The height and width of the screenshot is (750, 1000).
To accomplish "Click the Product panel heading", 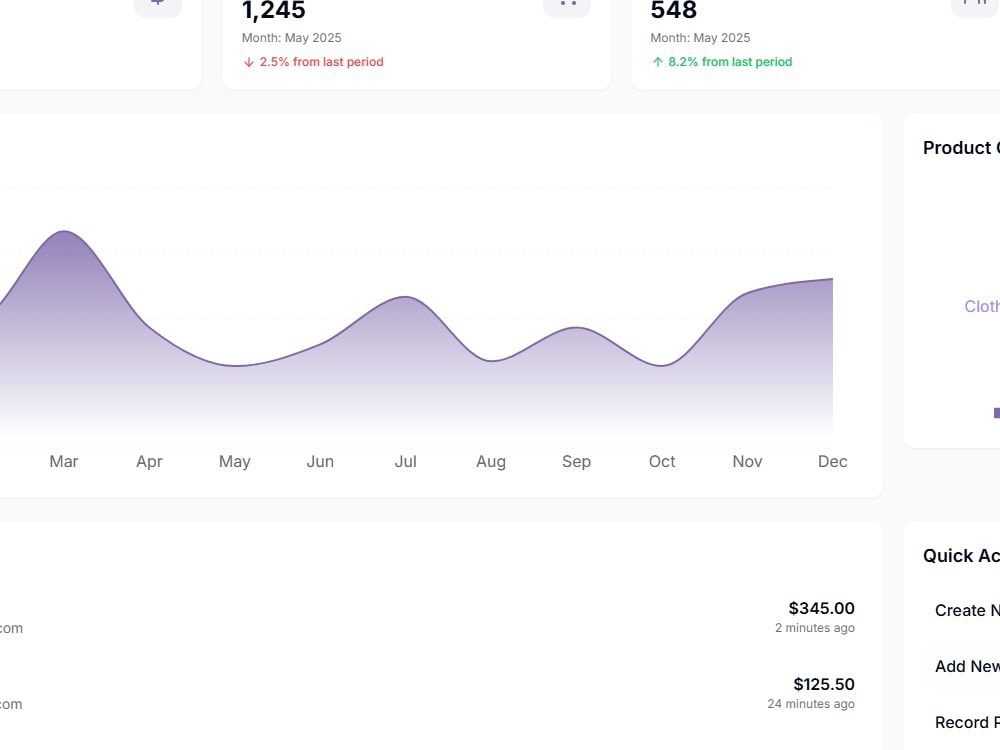I will tap(961, 147).
